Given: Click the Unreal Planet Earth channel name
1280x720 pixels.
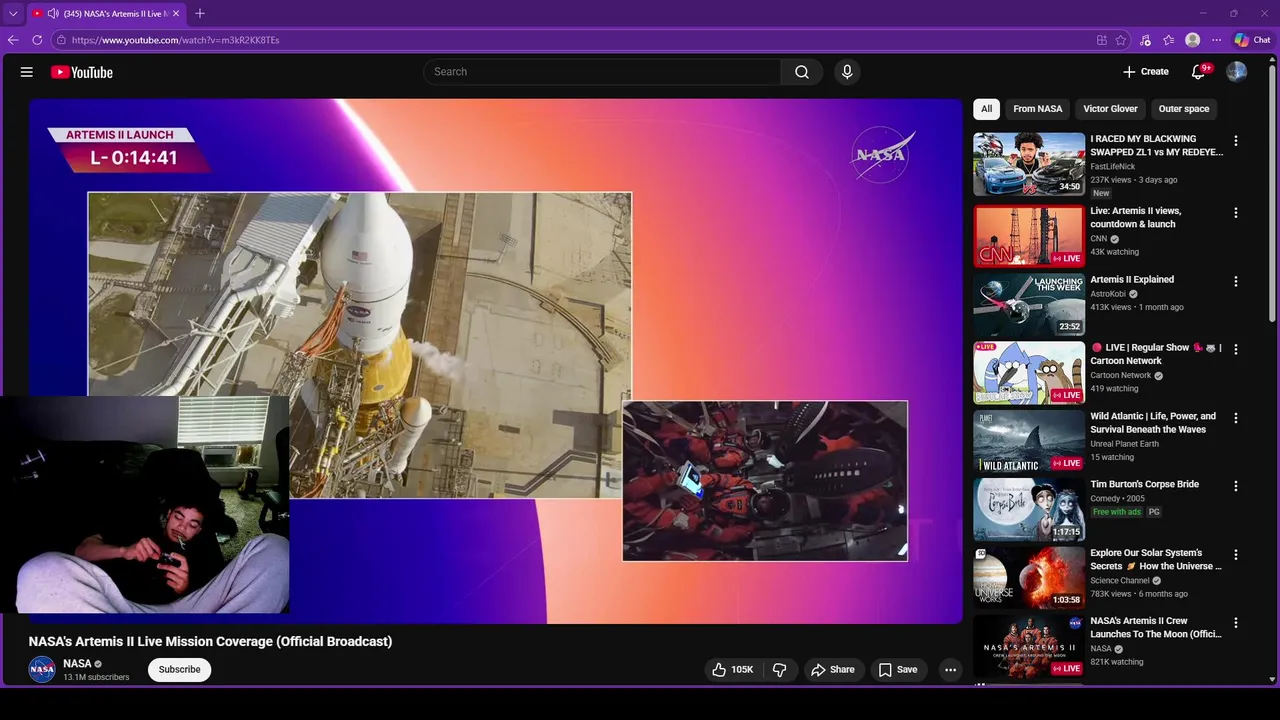Looking at the screenshot, I should 1125,444.
